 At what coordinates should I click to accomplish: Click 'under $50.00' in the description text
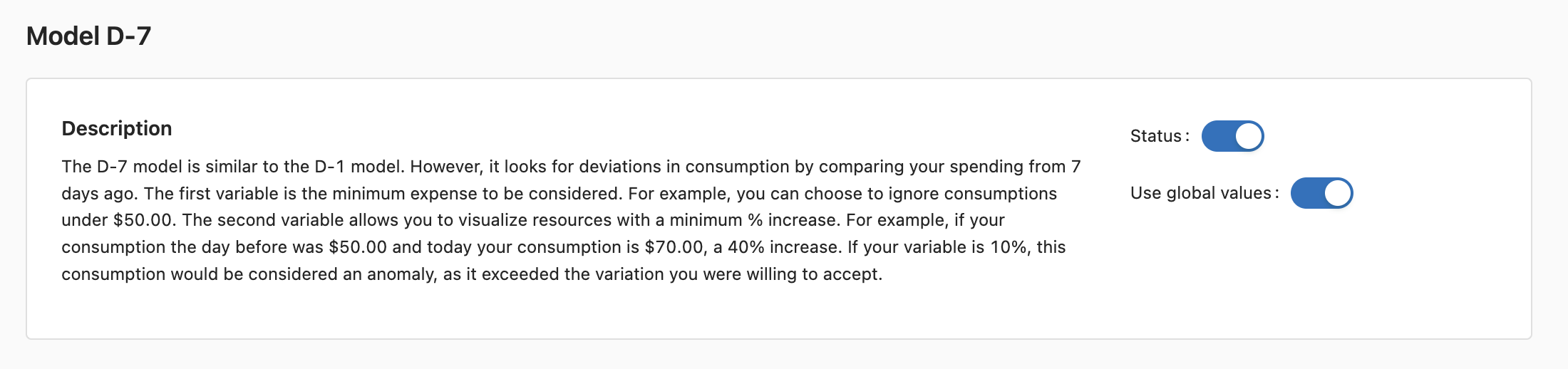(x=117, y=220)
